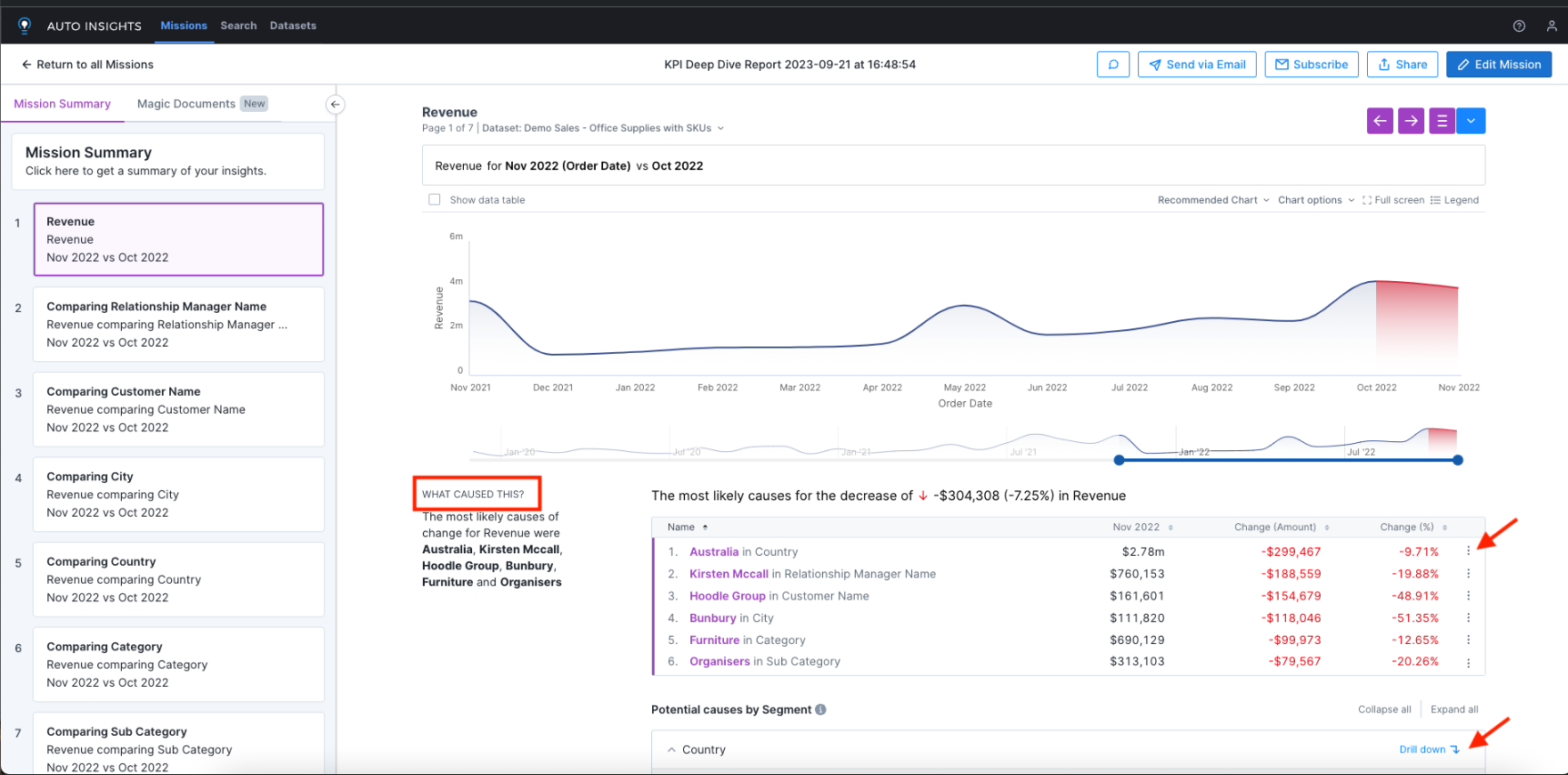Click the comment speech bubble button
1568x775 pixels.
pyautogui.click(x=1112, y=65)
